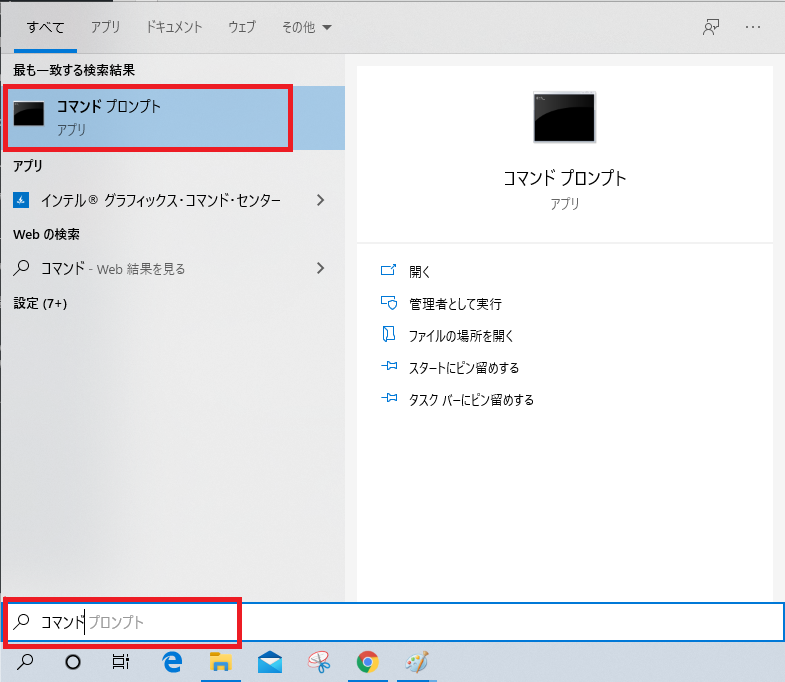
Task: Launch Microsoft Edge from taskbar
Action: pos(172,662)
